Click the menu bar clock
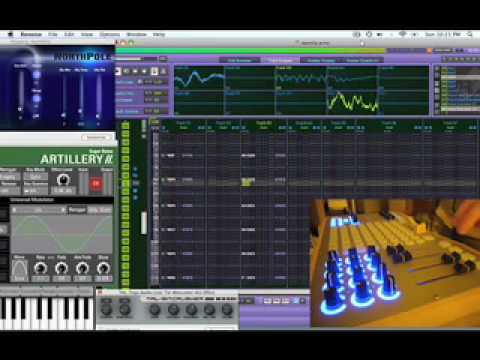This screenshot has height=360, width=480. (443, 34)
